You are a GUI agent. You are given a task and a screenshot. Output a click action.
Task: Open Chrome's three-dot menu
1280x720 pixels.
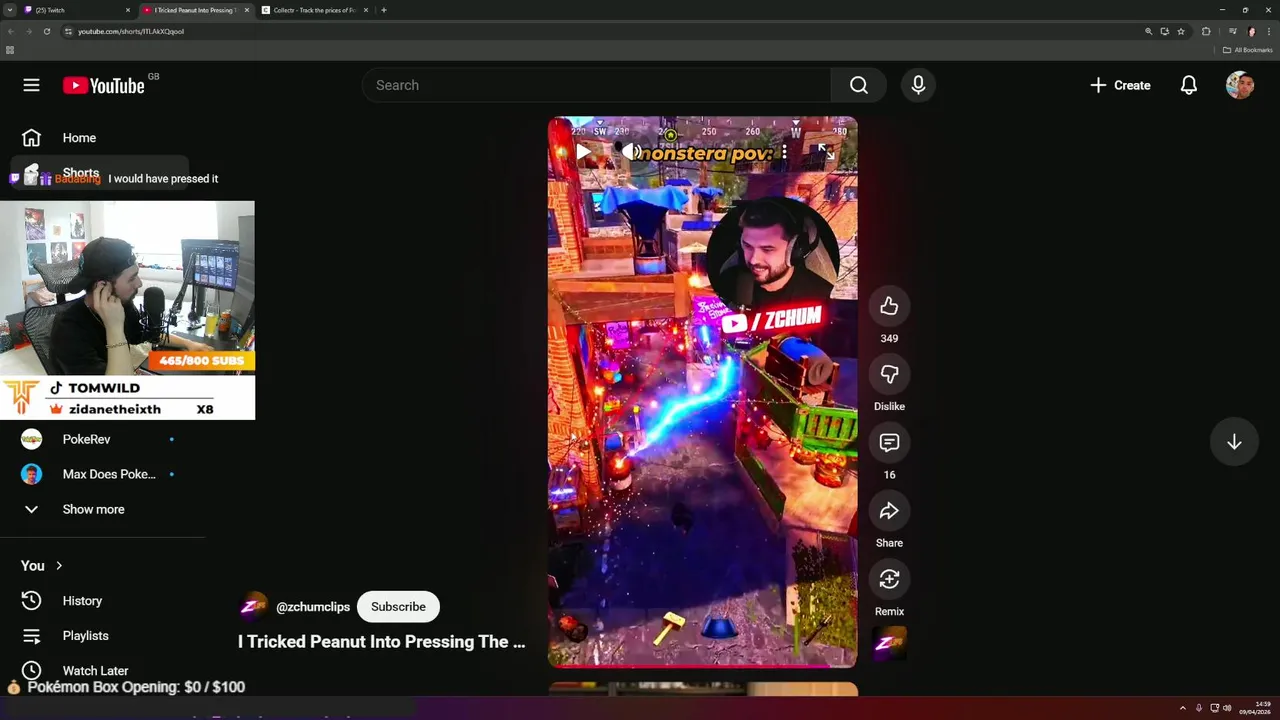(1269, 31)
